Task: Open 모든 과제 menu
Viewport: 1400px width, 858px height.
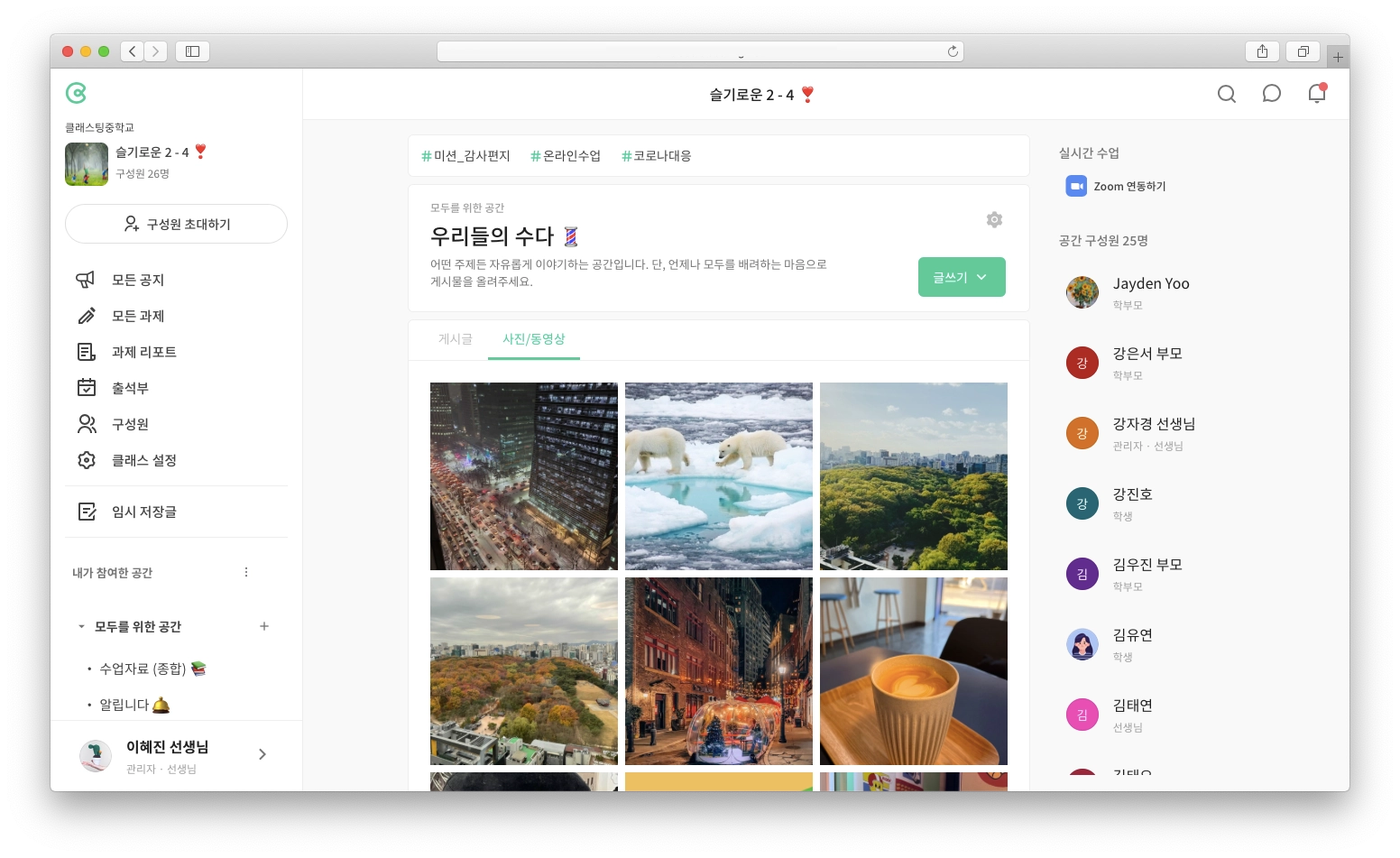Action: point(138,316)
